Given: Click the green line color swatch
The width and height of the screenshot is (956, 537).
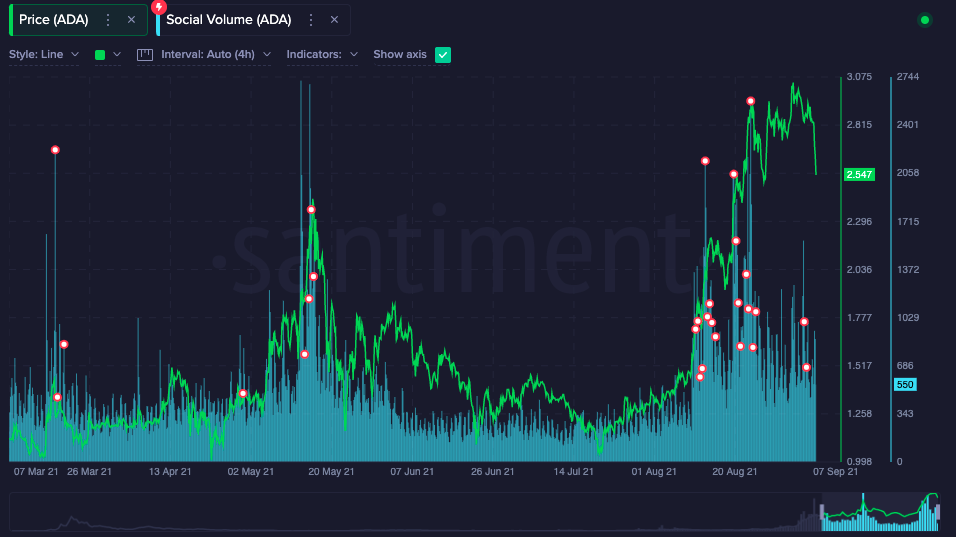Looking at the screenshot, I should click(100, 55).
